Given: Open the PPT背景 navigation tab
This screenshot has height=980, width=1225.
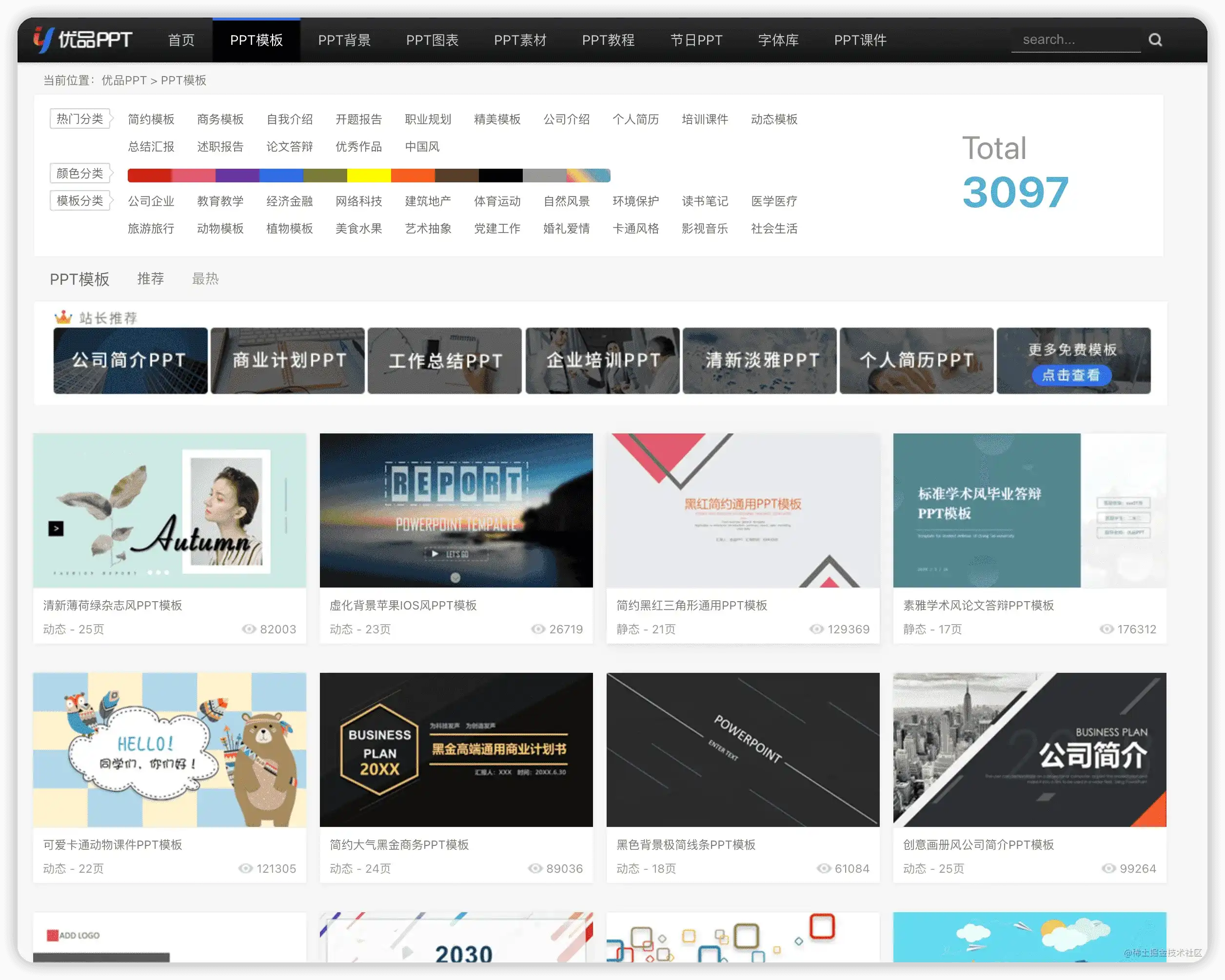Looking at the screenshot, I should pyautogui.click(x=344, y=40).
